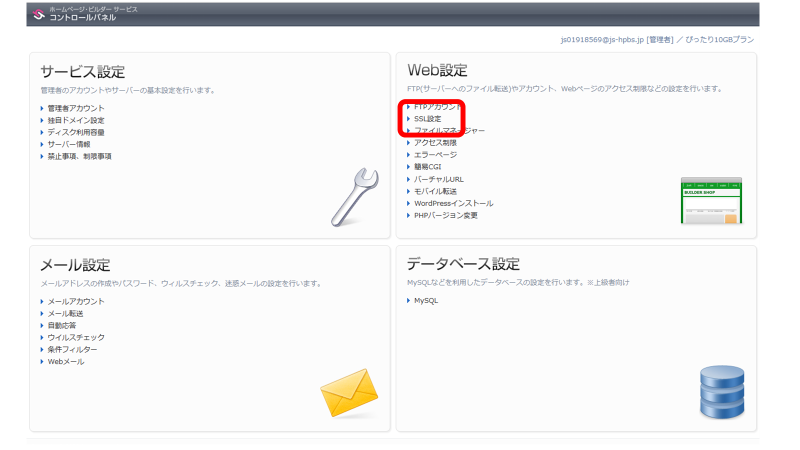This screenshot has height=450, width=800.
Task: Open the FTPアカウント settings
Action: point(437,107)
